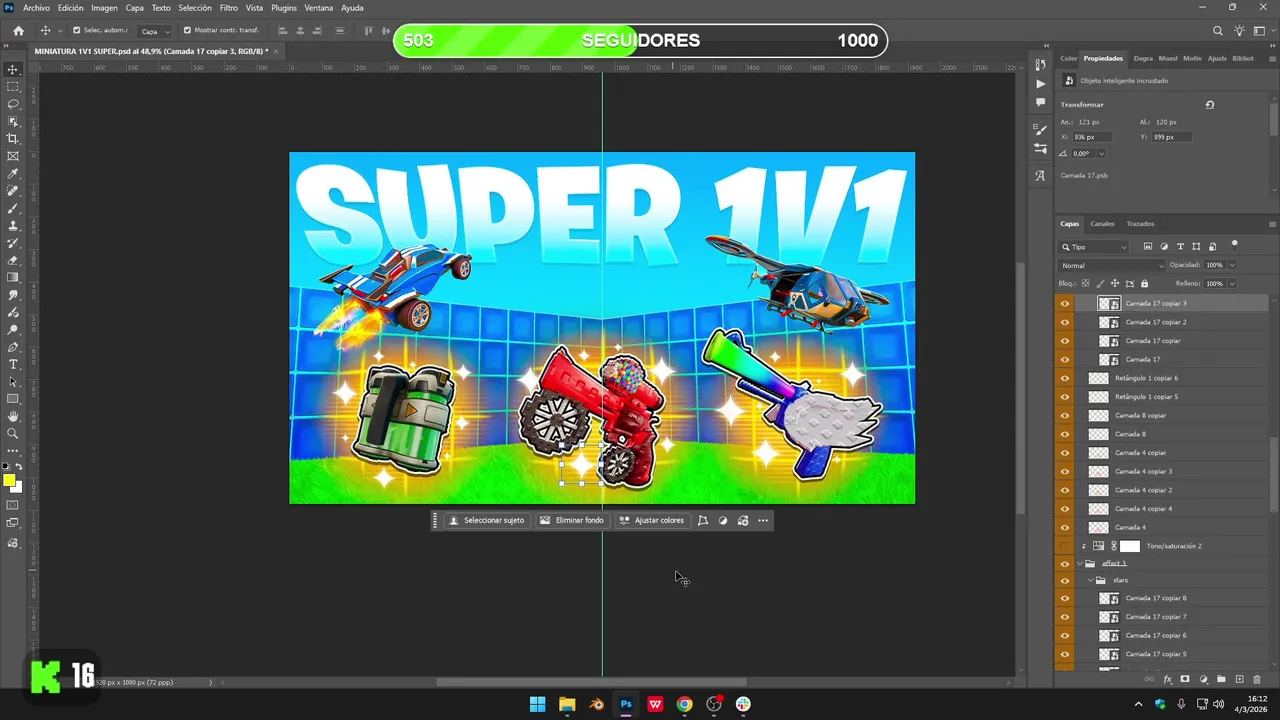Toggle Mostrar contr. transf. checkbox
This screenshot has height=720, width=1280.
[x=187, y=30]
